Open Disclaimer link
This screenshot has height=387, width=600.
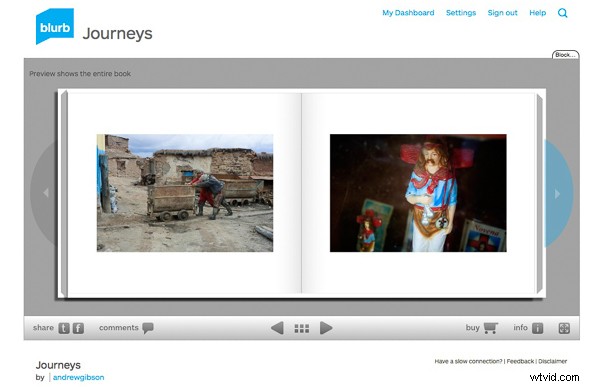[x=553, y=361]
